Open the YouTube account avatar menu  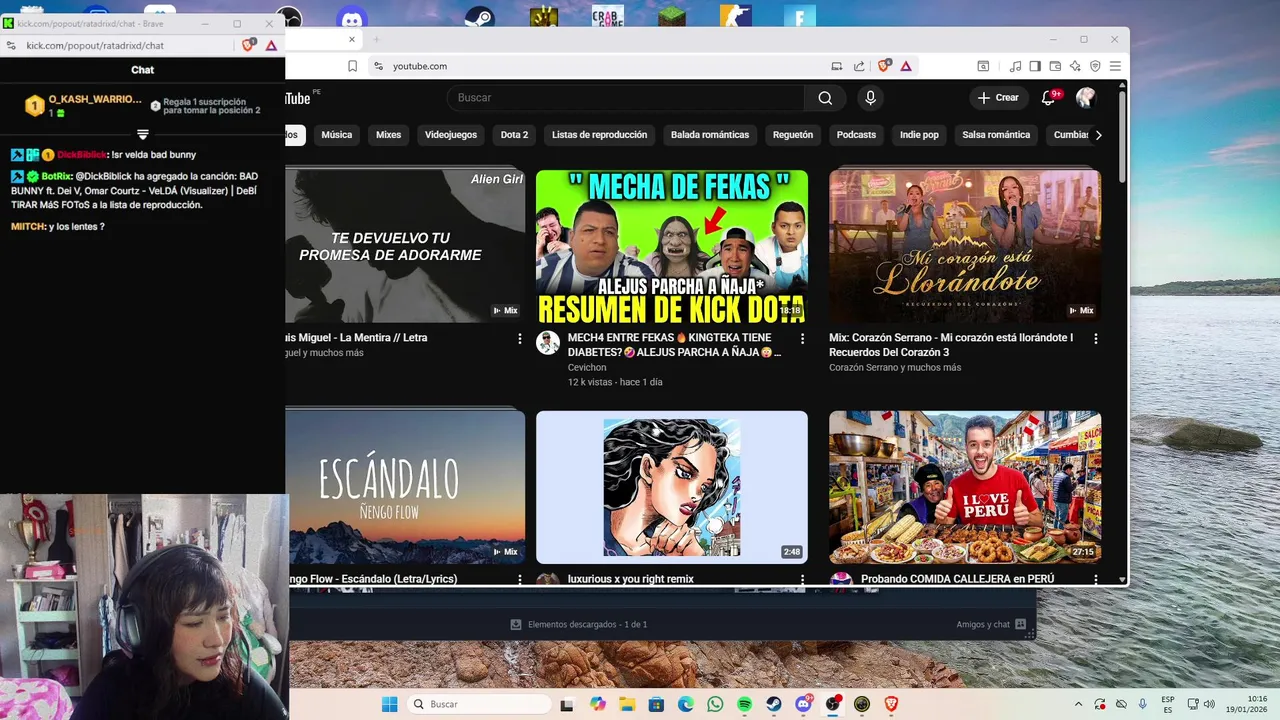pos(1086,98)
